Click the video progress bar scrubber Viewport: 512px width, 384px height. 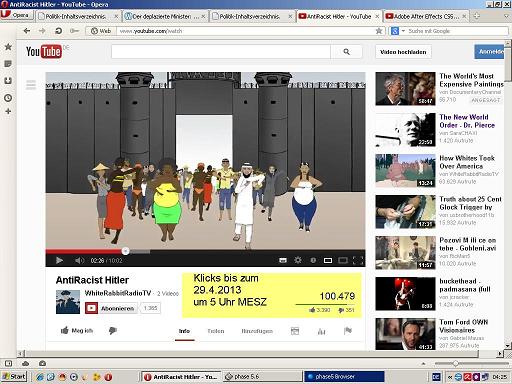125,251
